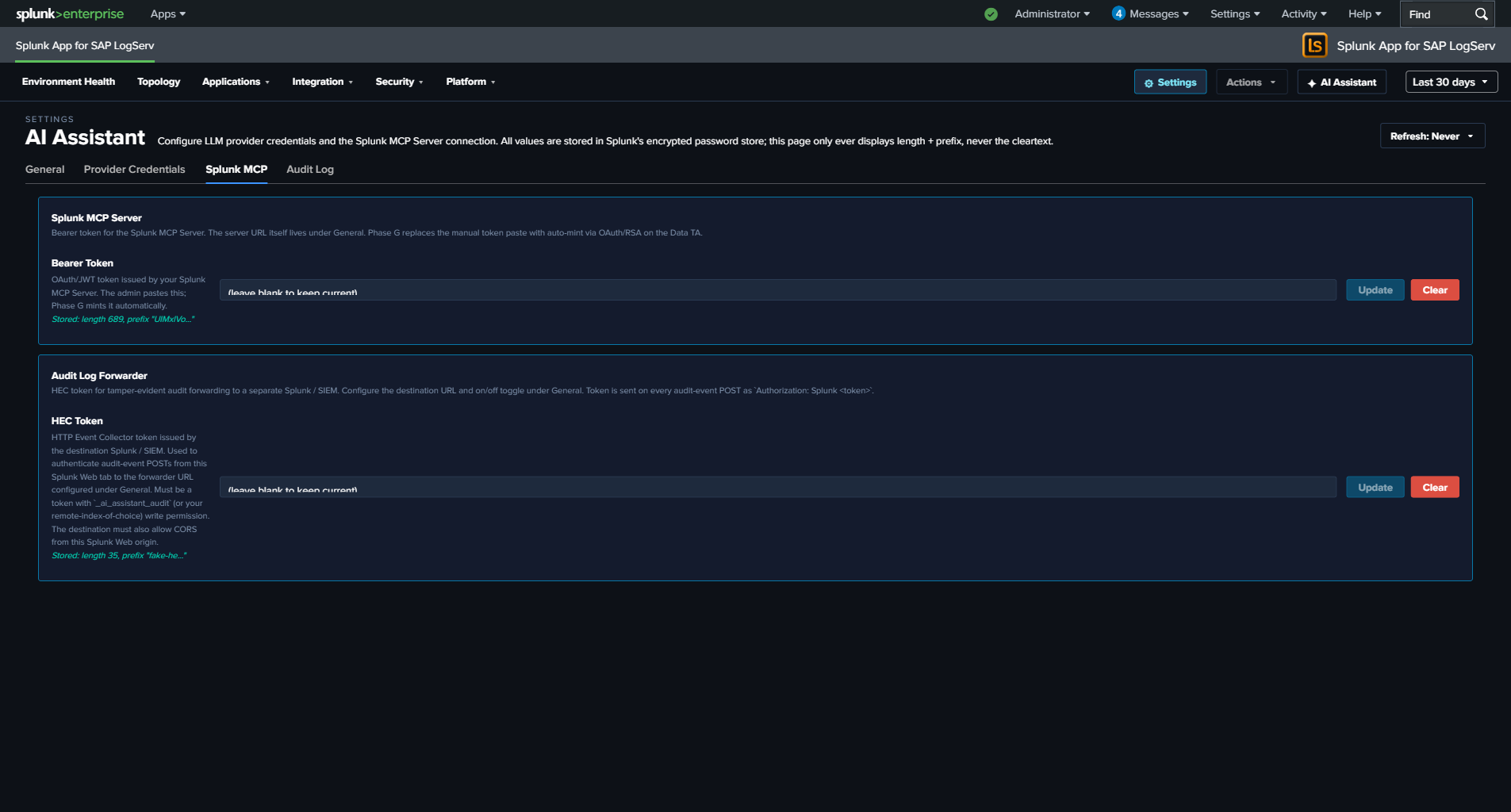The width and height of the screenshot is (1511, 812).
Task: Click the Bearer Token input field
Action: tap(777, 290)
